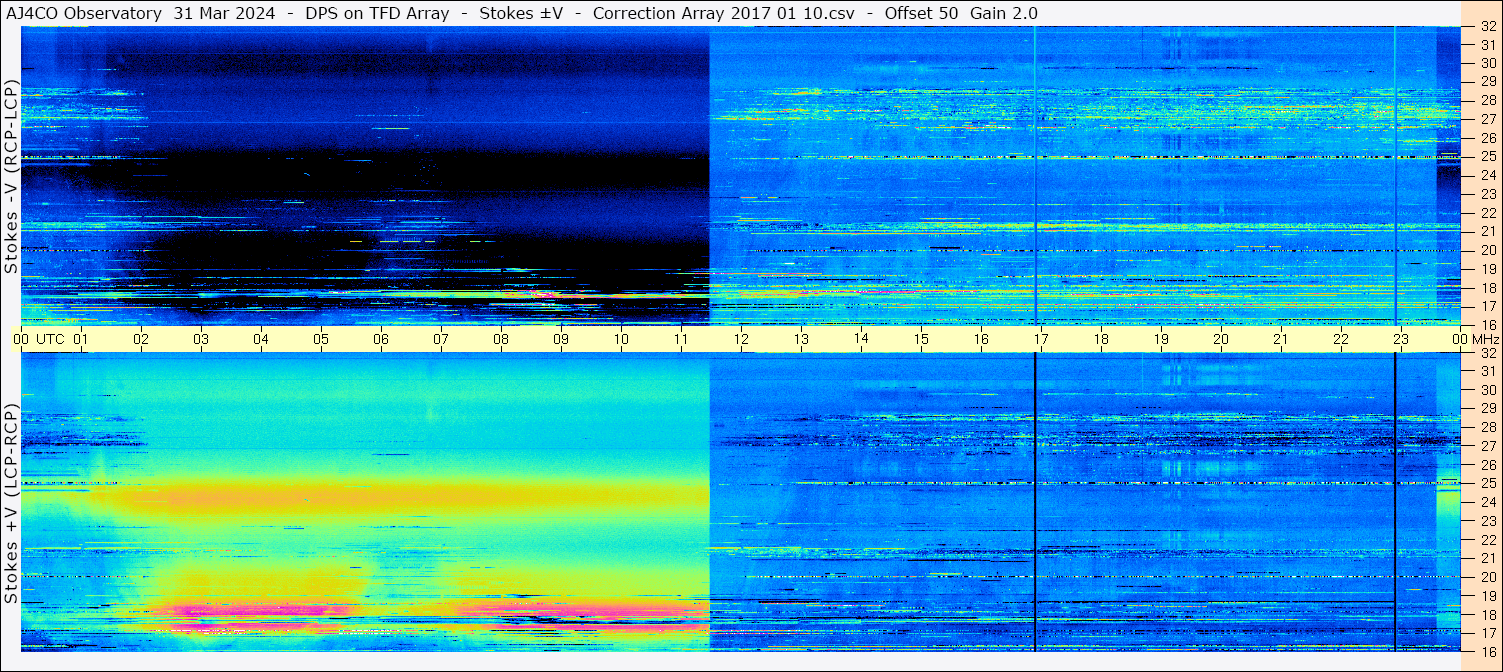Click 22 MHz label on upper Stokes -V scale
Viewport: 1503px width, 672px height.
coord(1487,212)
